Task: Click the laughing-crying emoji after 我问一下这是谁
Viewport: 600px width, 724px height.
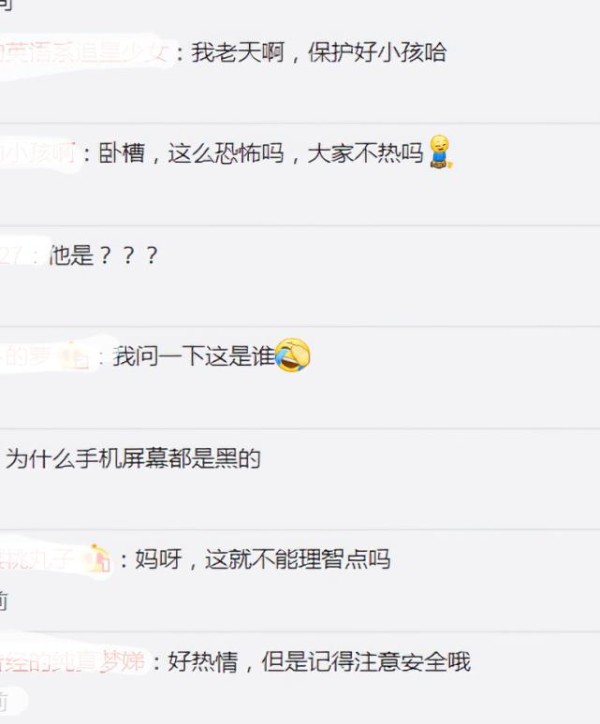Action: tap(292, 356)
